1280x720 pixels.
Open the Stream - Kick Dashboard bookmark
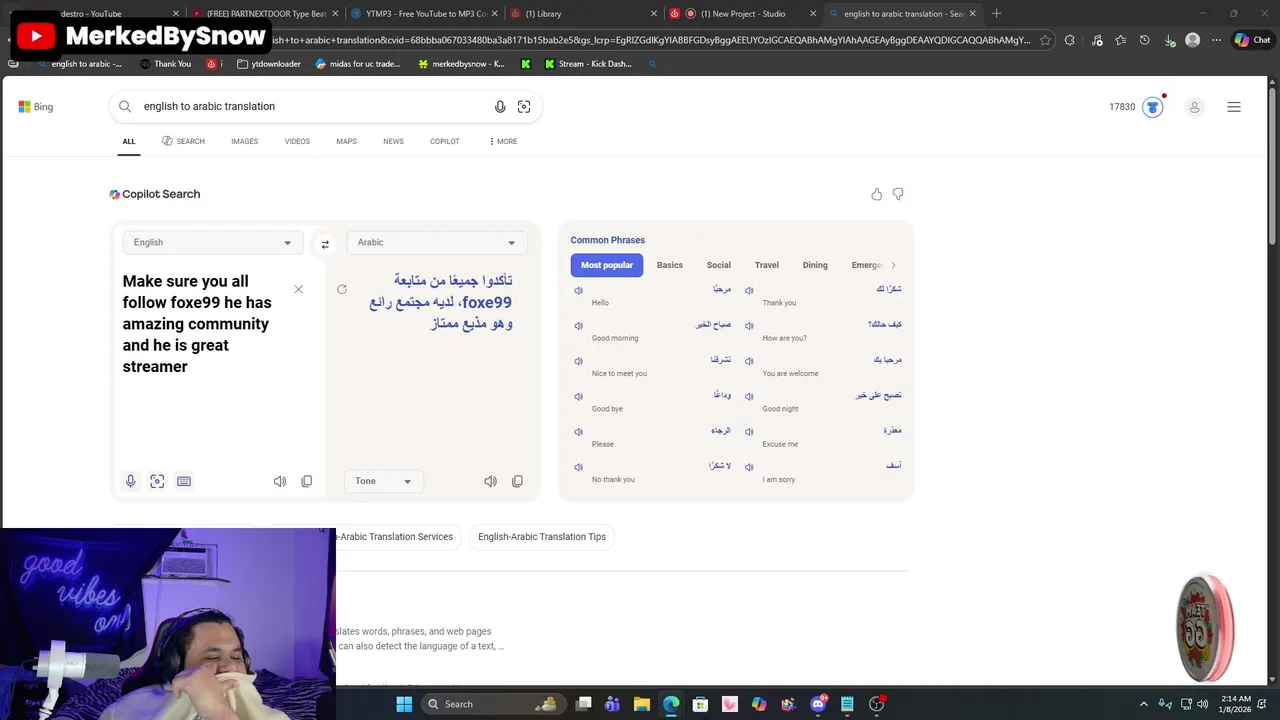588,64
